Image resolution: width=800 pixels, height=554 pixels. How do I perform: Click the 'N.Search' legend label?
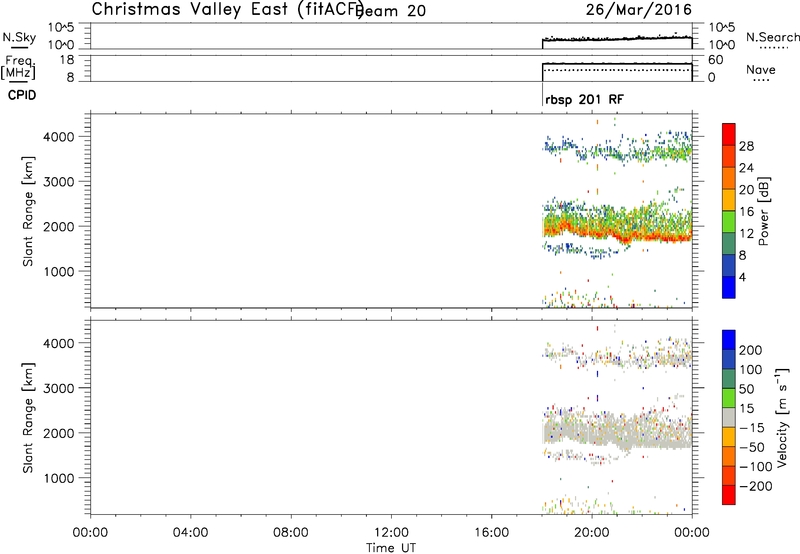(x=773, y=37)
